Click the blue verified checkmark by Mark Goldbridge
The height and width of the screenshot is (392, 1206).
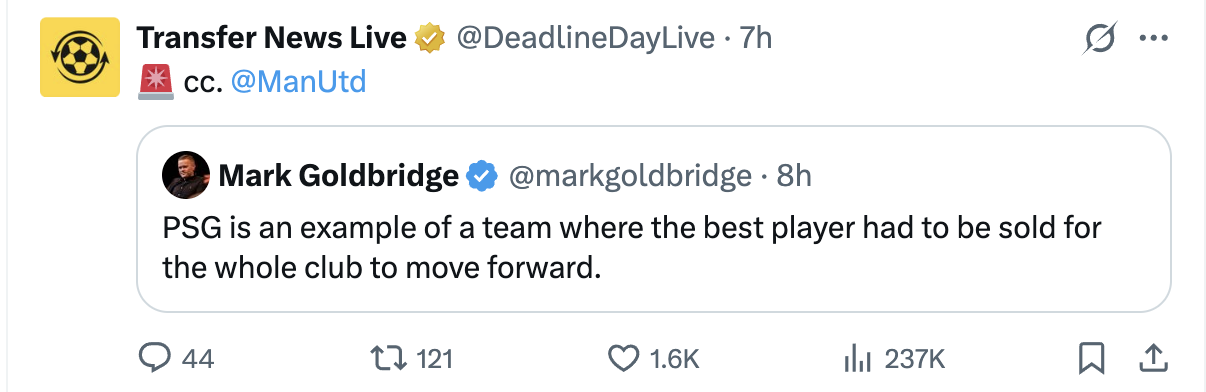click(x=482, y=176)
